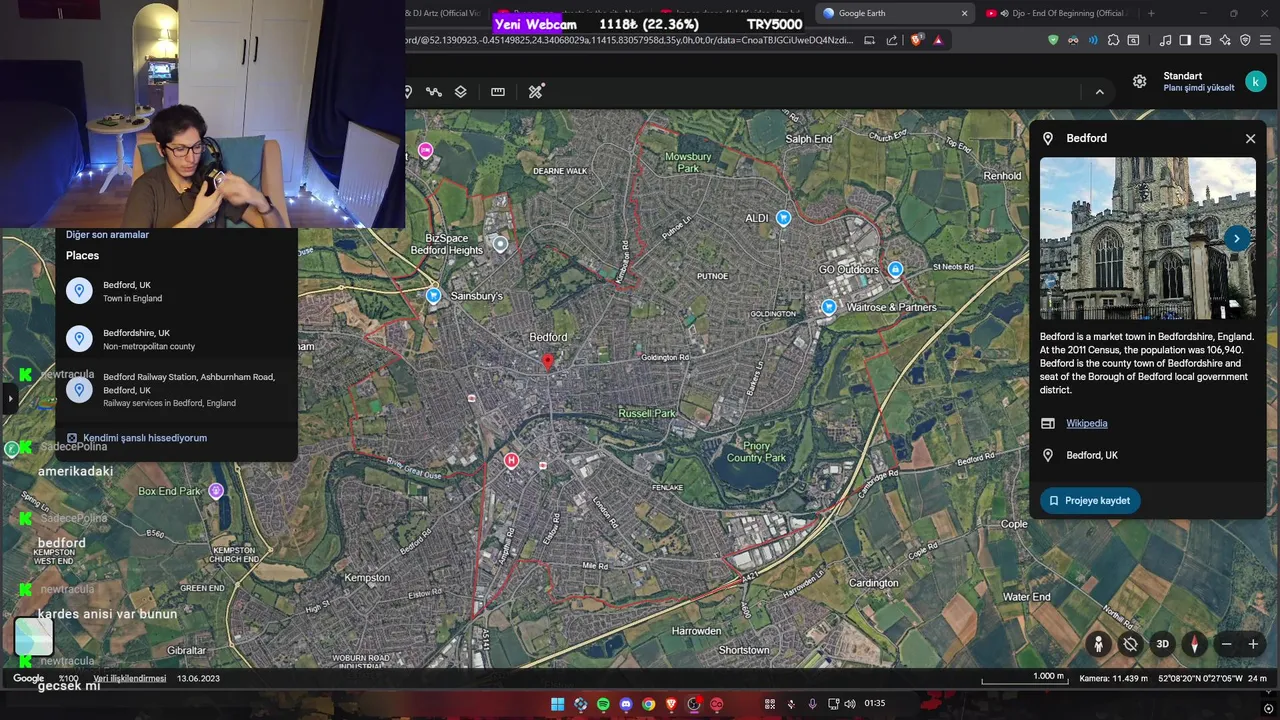Click the 'Projeye kaydet' button
This screenshot has height=720, width=1280.
click(x=1089, y=501)
